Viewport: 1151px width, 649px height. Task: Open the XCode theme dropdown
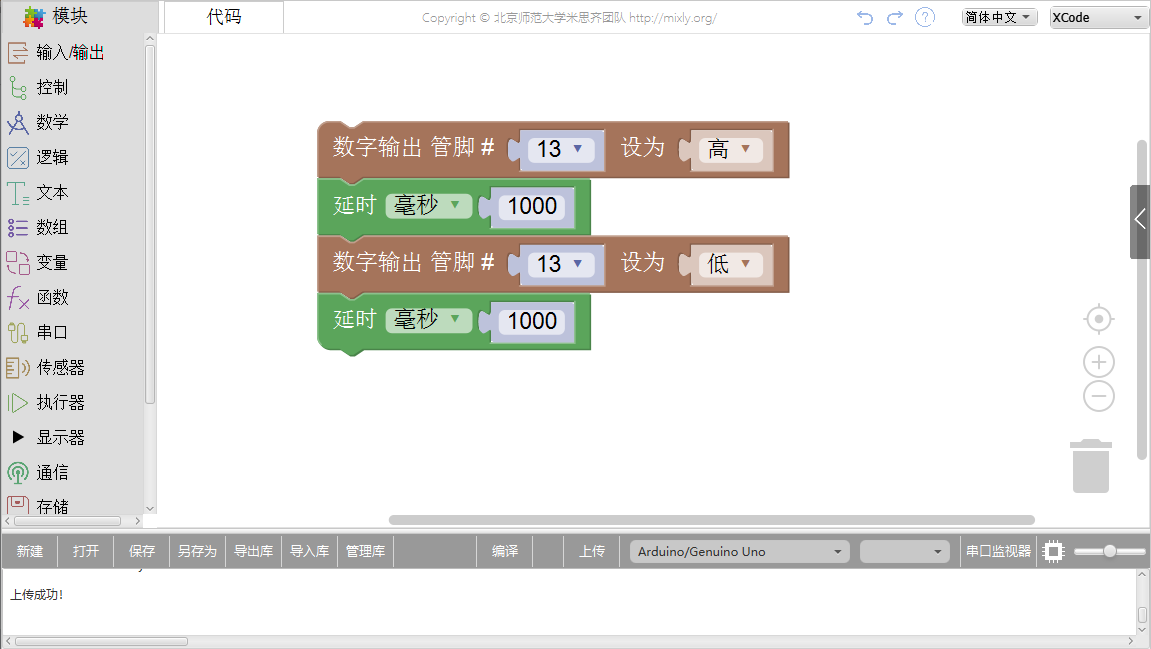click(1099, 18)
